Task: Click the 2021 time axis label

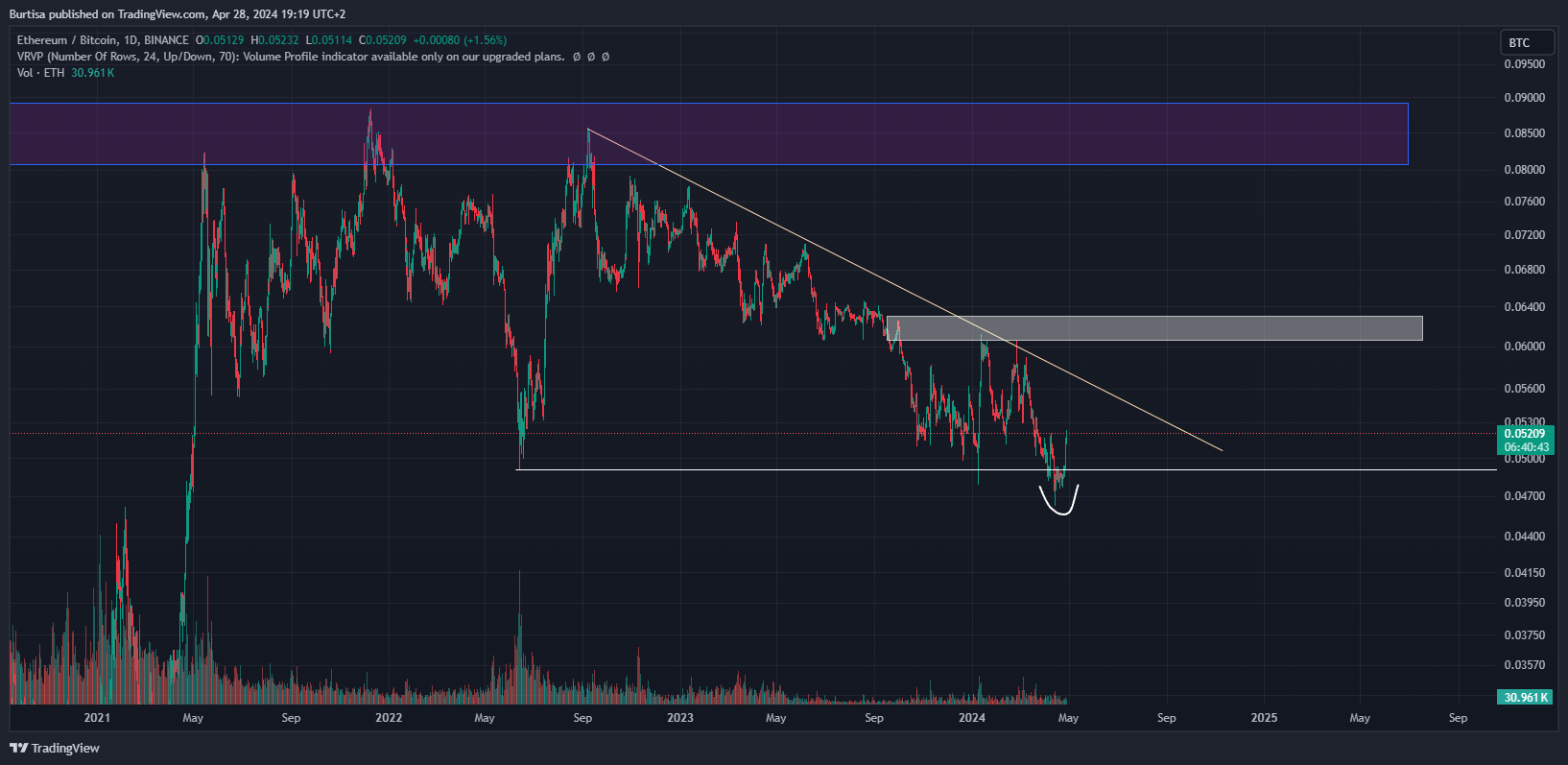Action: point(97,718)
